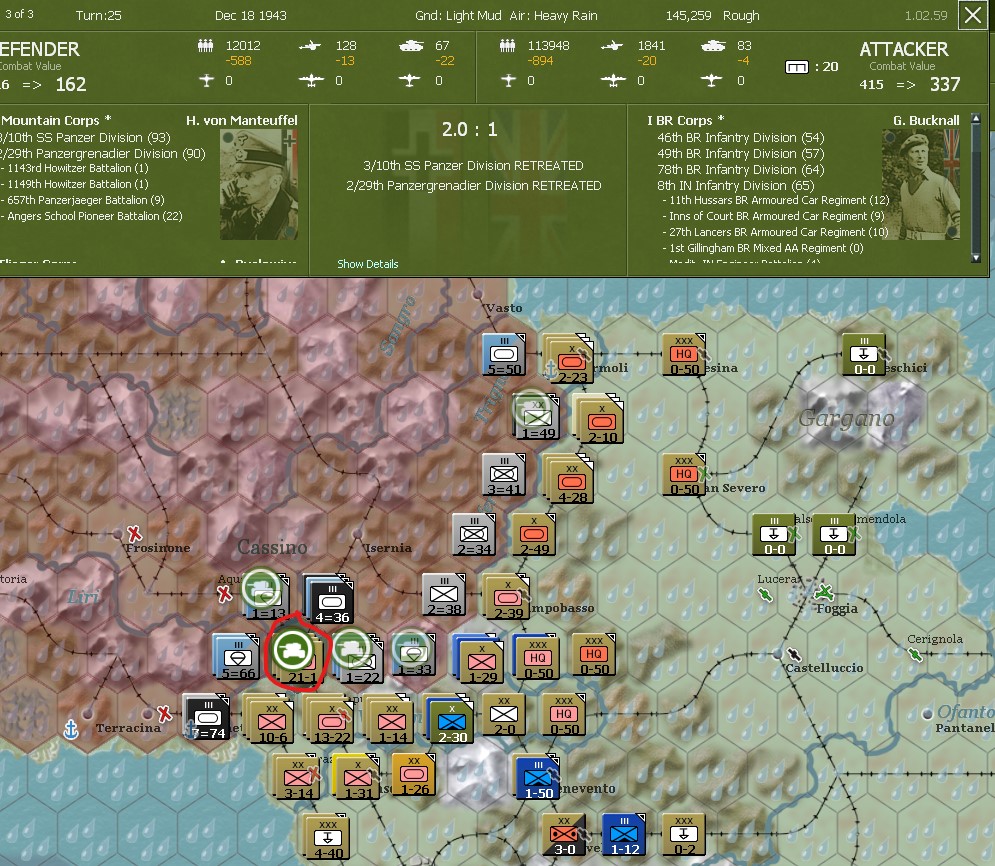Screen dimensions: 995x866
Task: Select the 3-0 infantry counter
Action: point(565,835)
